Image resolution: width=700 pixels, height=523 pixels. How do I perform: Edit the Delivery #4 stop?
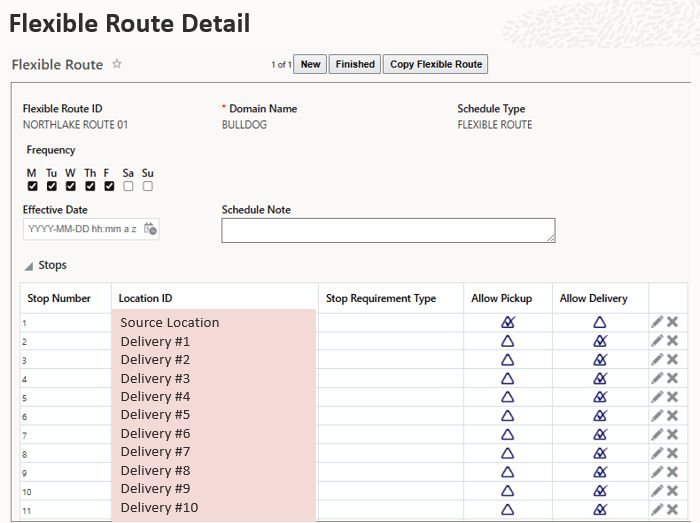(x=657, y=397)
